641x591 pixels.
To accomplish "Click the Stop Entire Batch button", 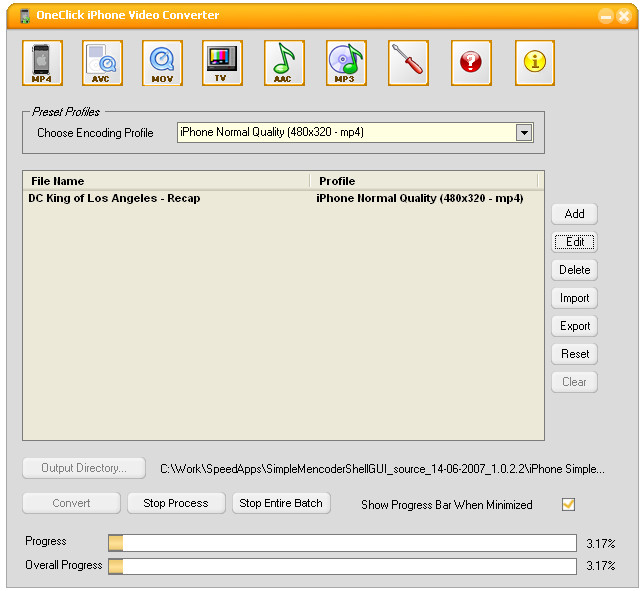I will click(281, 503).
